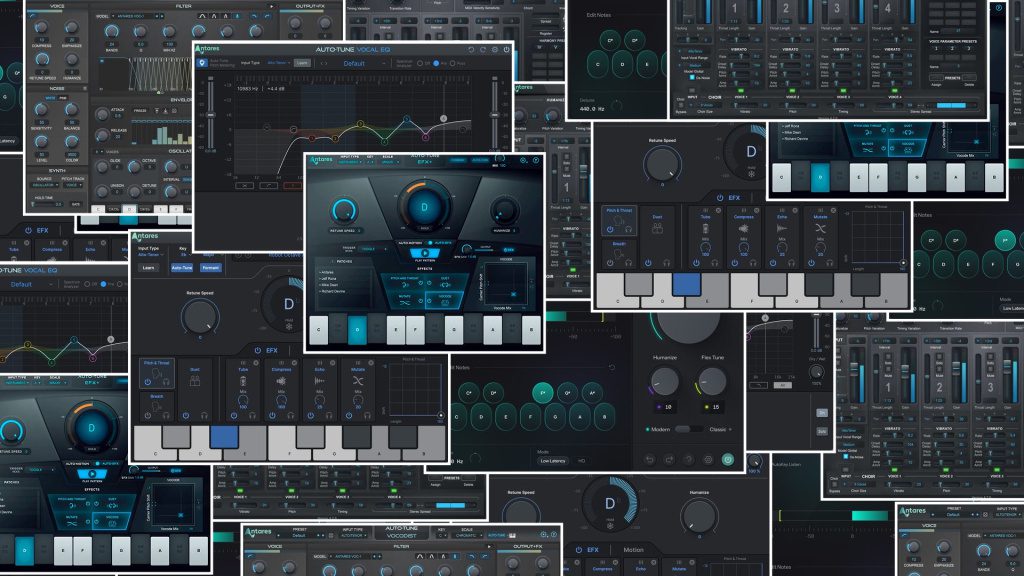Remove the Mutate effect with its X icon, left EFX rack
The width and height of the screenshot is (1024, 576).
click(x=370, y=362)
